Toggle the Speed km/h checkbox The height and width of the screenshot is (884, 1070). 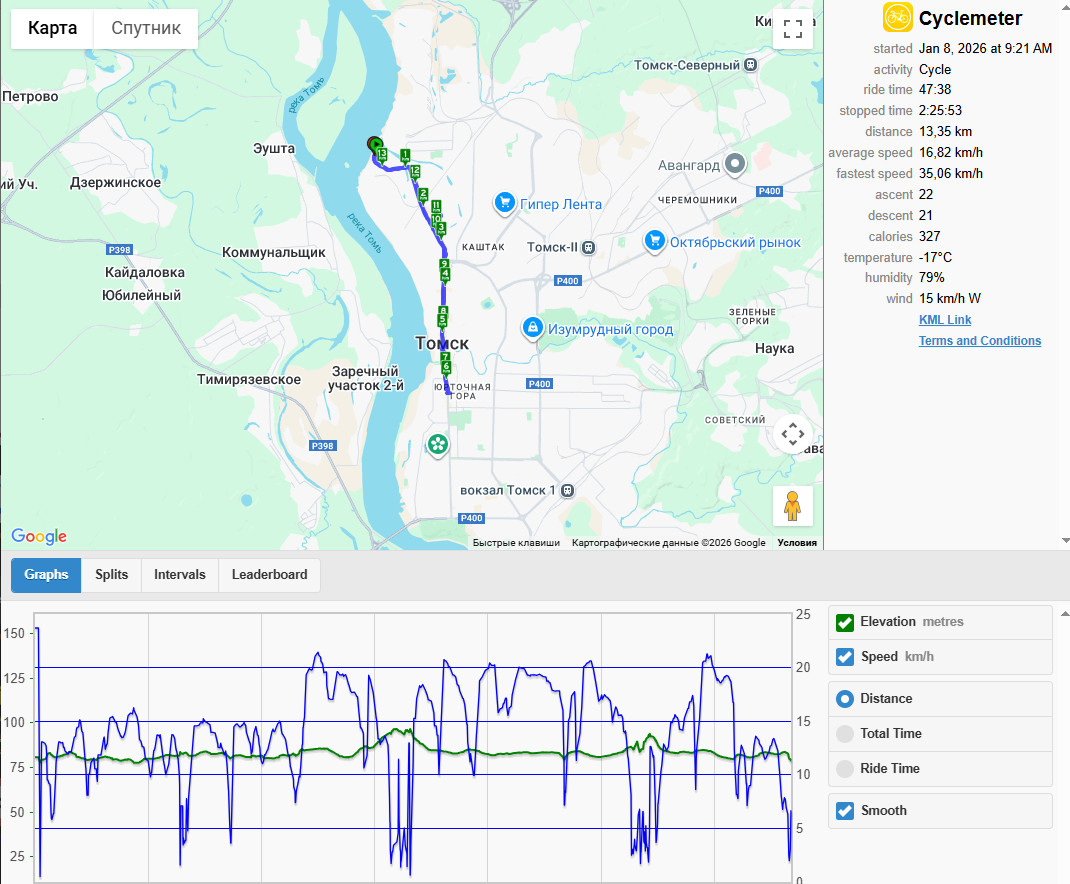coord(845,657)
